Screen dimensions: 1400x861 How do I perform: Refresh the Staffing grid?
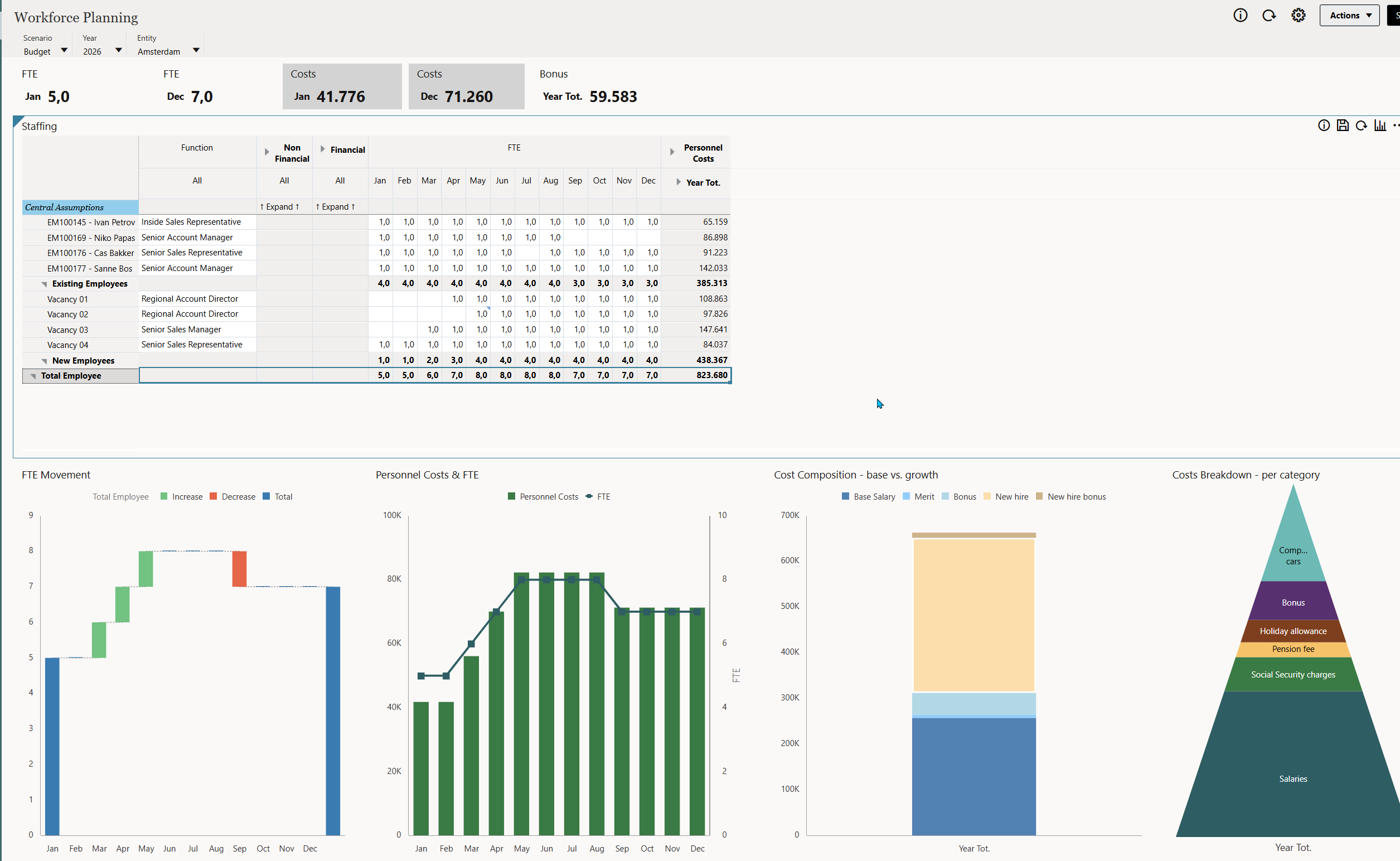click(1362, 125)
